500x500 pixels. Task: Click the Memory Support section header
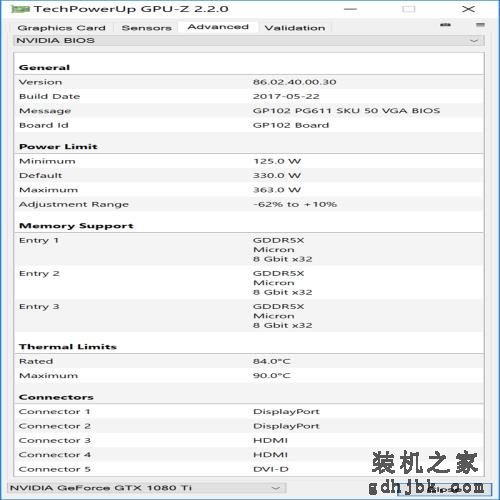coord(76,226)
